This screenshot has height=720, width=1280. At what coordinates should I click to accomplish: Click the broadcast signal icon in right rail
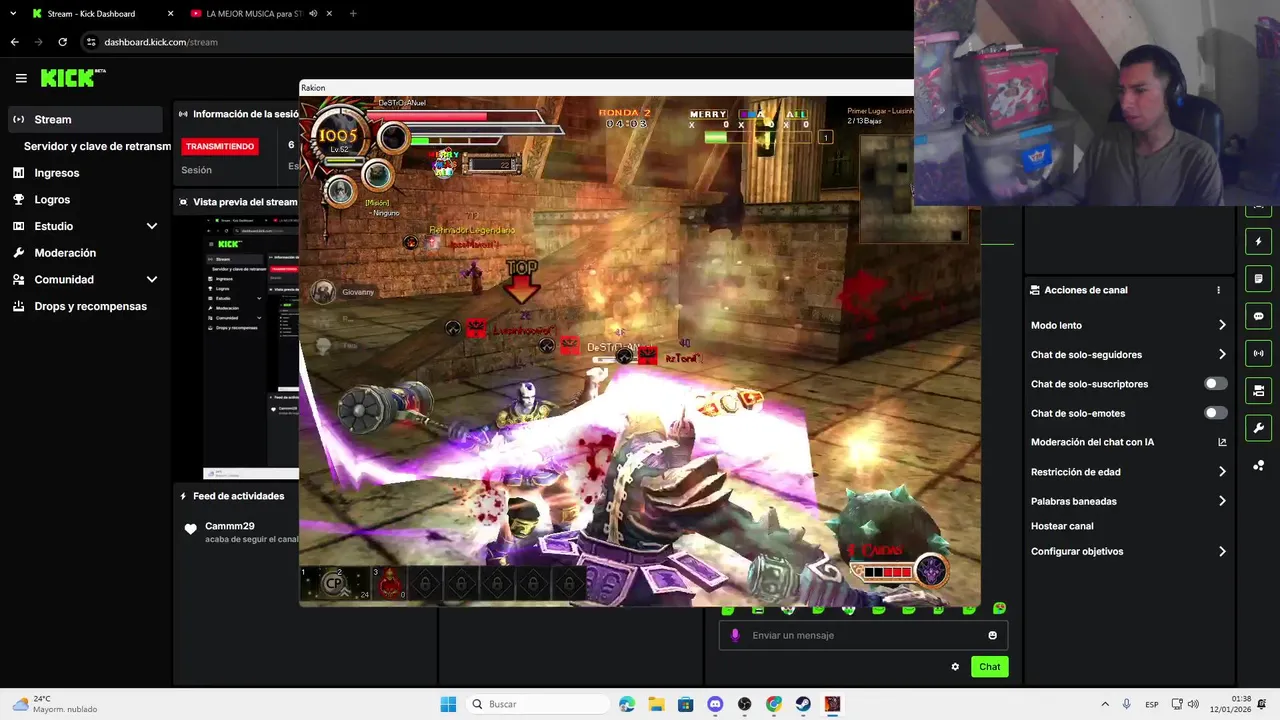click(x=1258, y=353)
